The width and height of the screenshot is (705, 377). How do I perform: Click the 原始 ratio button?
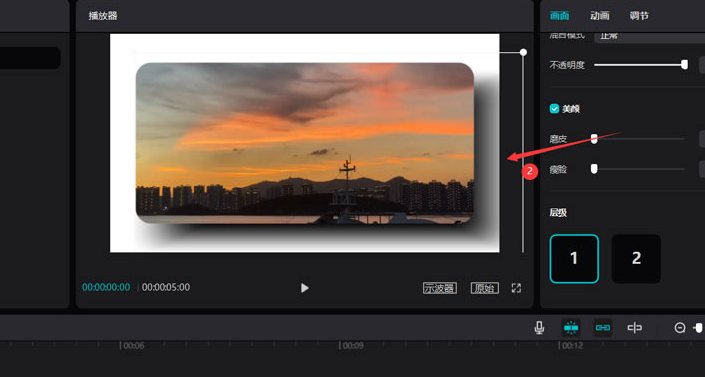pyautogui.click(x=485, y=288)
